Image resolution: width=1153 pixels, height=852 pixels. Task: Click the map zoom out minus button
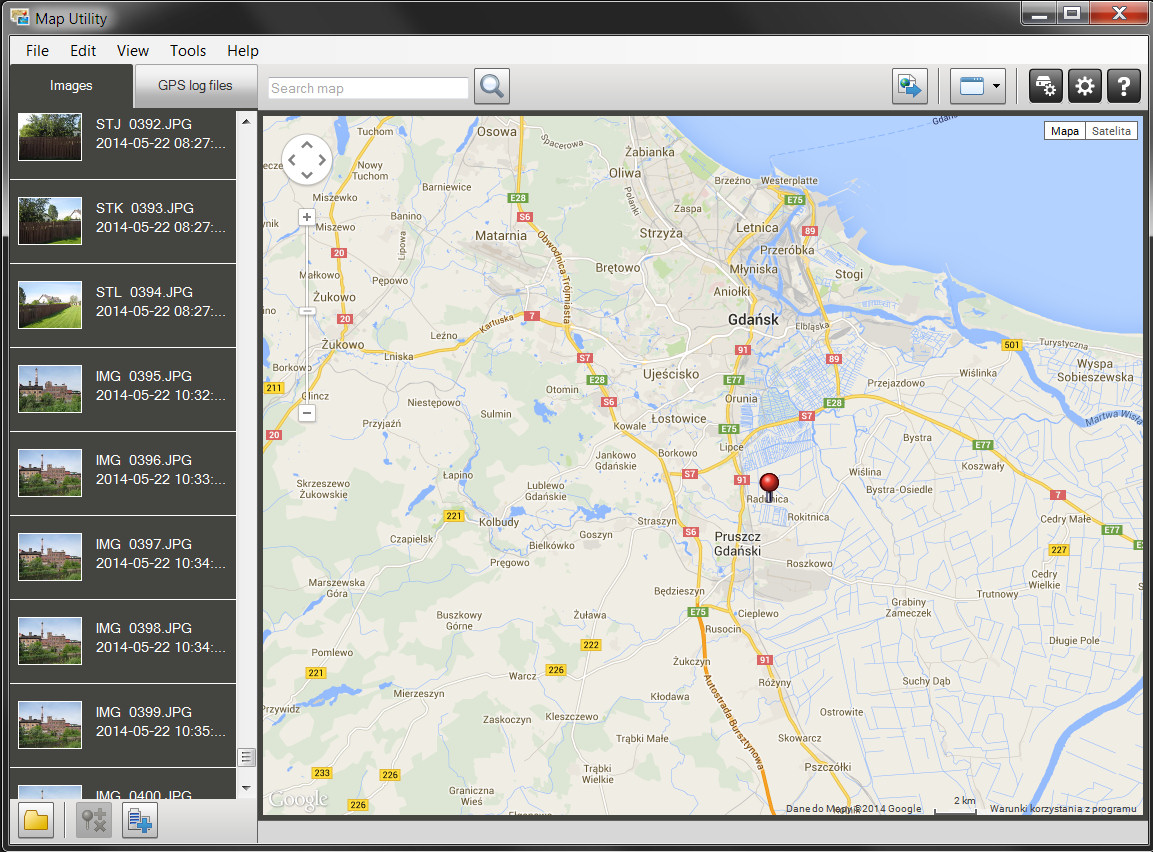point(307,413)
